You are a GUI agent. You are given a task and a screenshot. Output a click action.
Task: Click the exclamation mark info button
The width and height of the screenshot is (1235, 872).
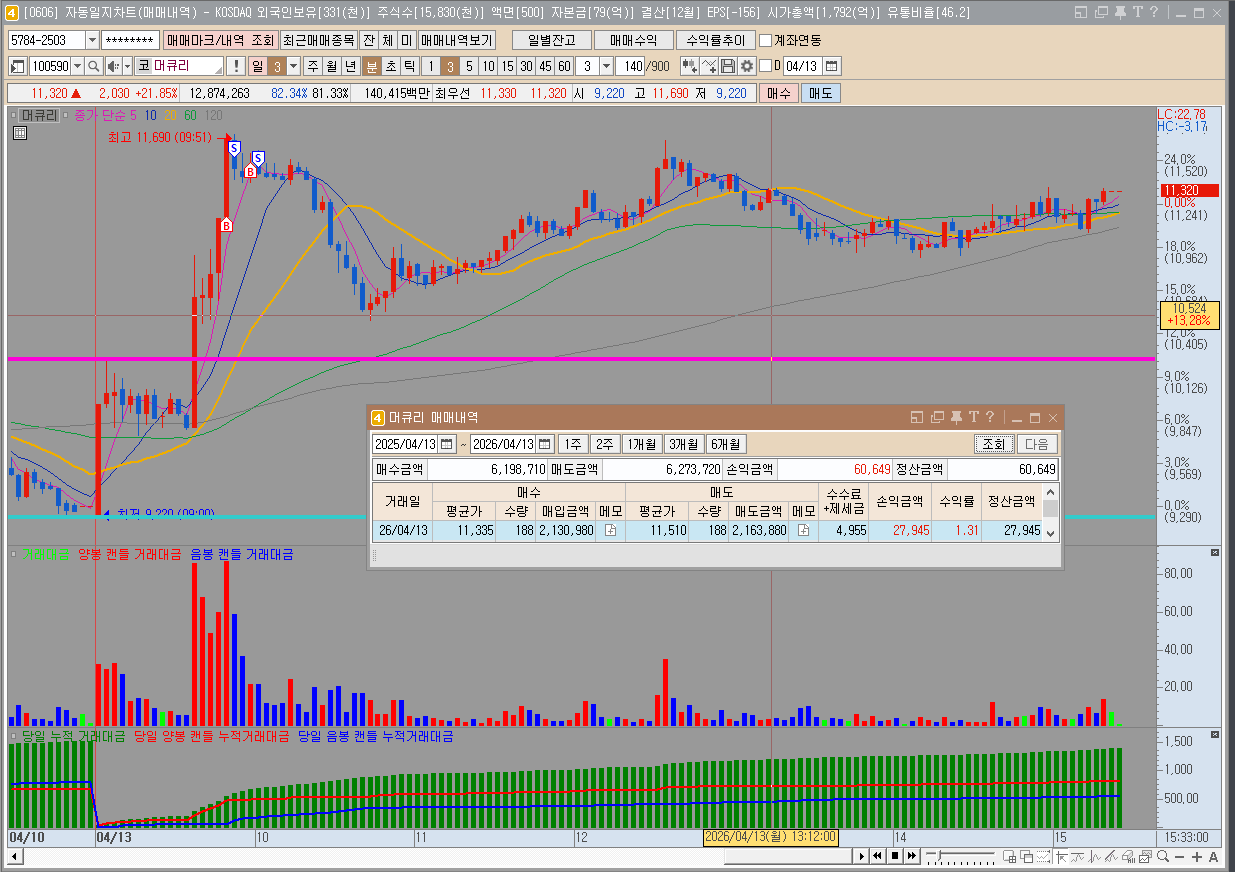[x=235, y=66]
